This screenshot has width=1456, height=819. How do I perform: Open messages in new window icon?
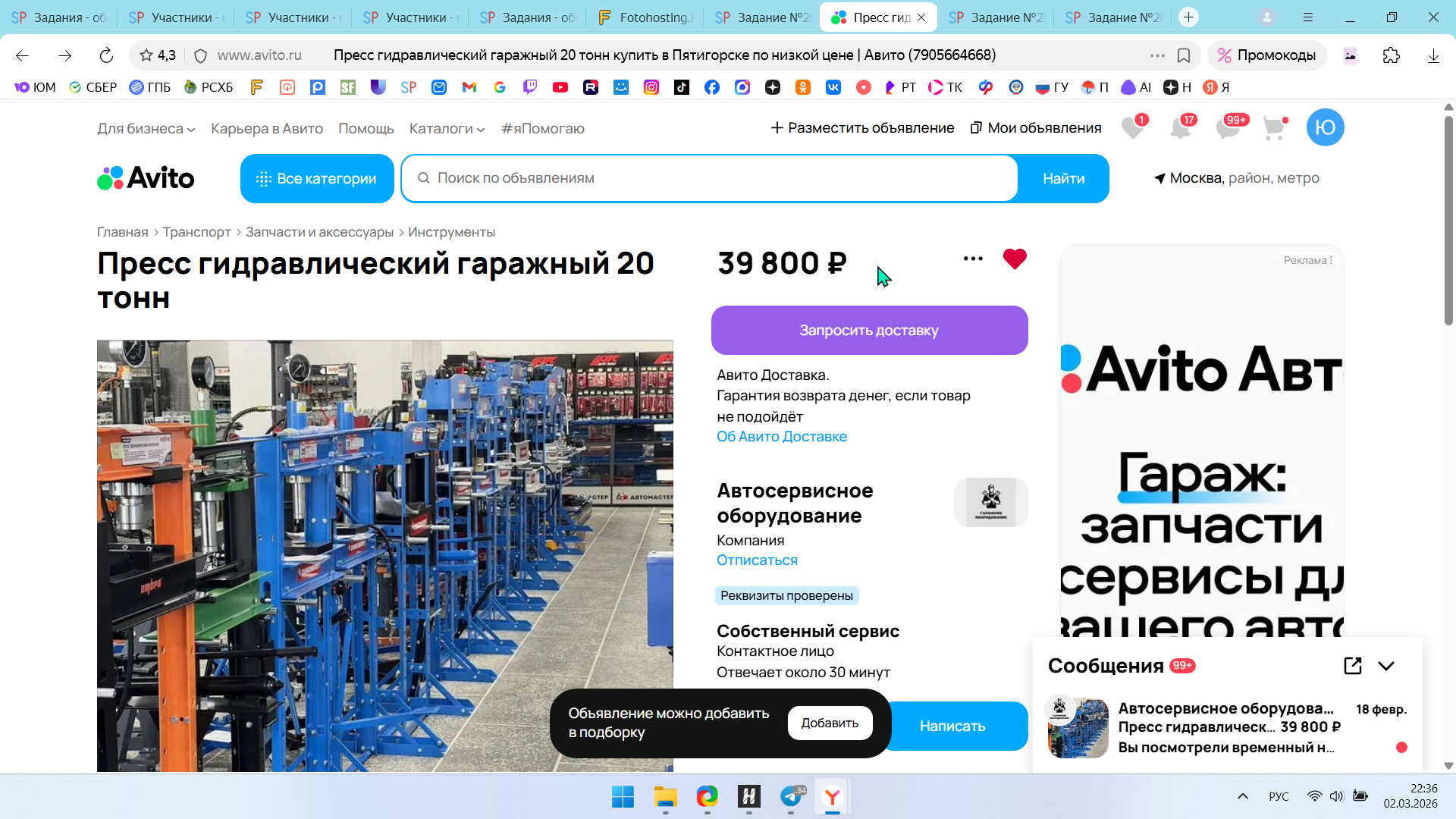click(x=1352, y=666)
